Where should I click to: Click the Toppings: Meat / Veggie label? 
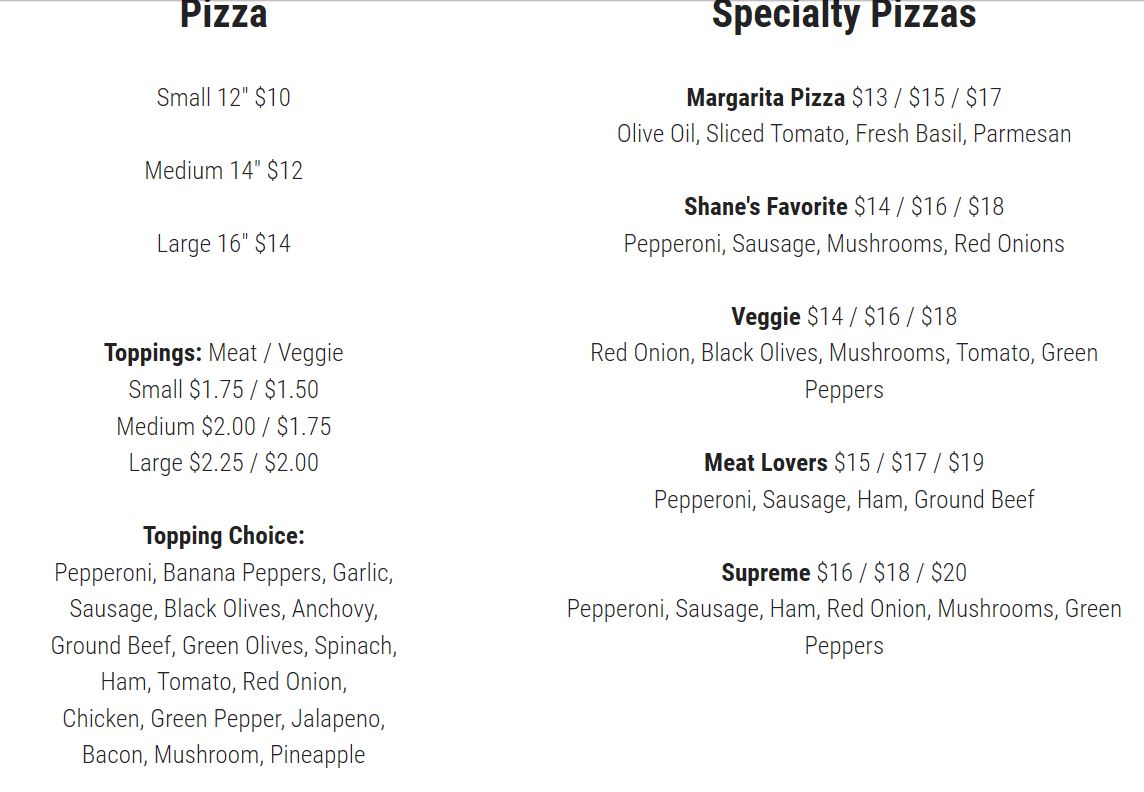tap(223, 353)
